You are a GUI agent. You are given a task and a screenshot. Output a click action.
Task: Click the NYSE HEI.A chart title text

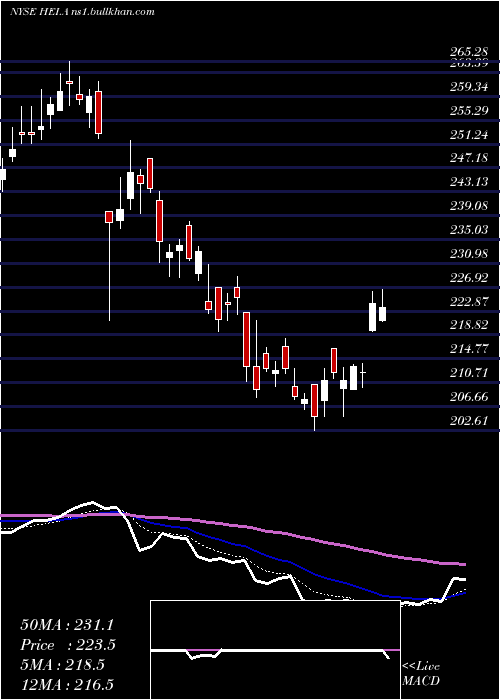[81, 12]
